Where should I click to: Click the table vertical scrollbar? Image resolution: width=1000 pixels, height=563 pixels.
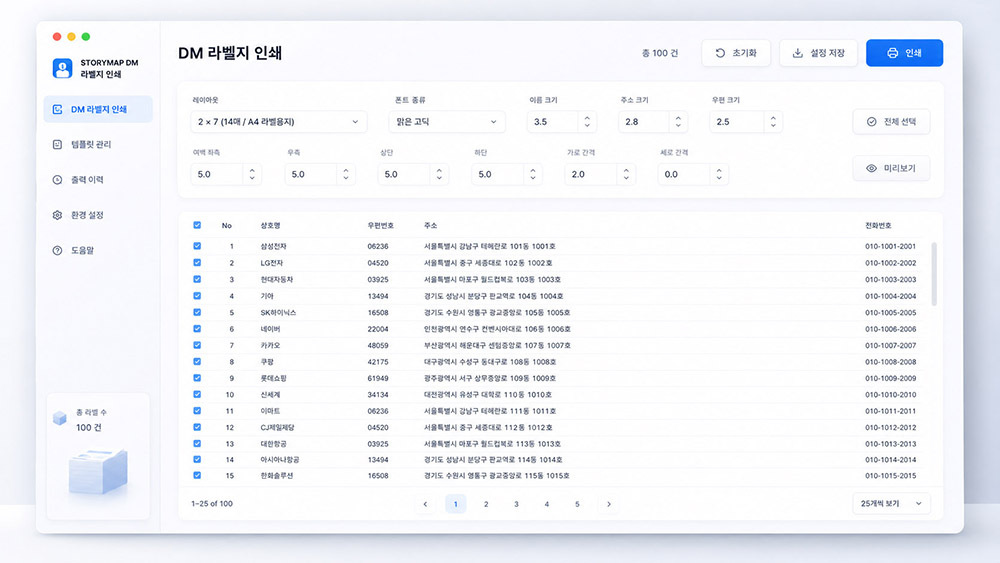point(934,274)
